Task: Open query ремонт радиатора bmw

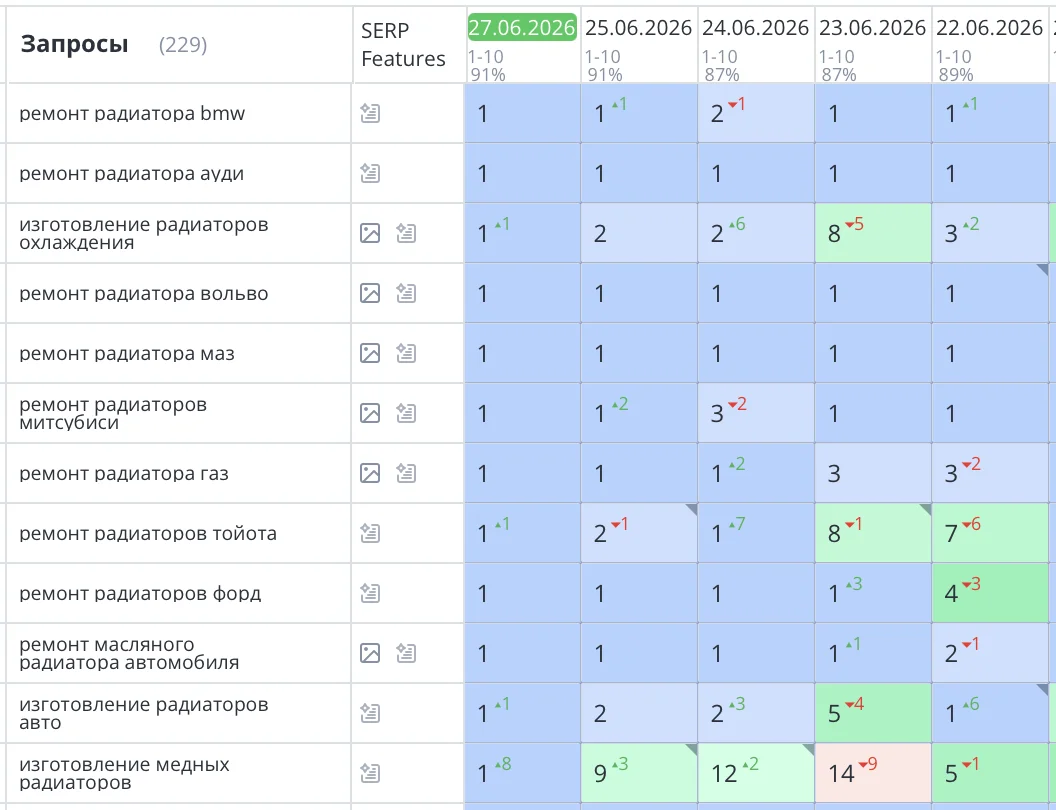Action: click(x=132, y=113)
